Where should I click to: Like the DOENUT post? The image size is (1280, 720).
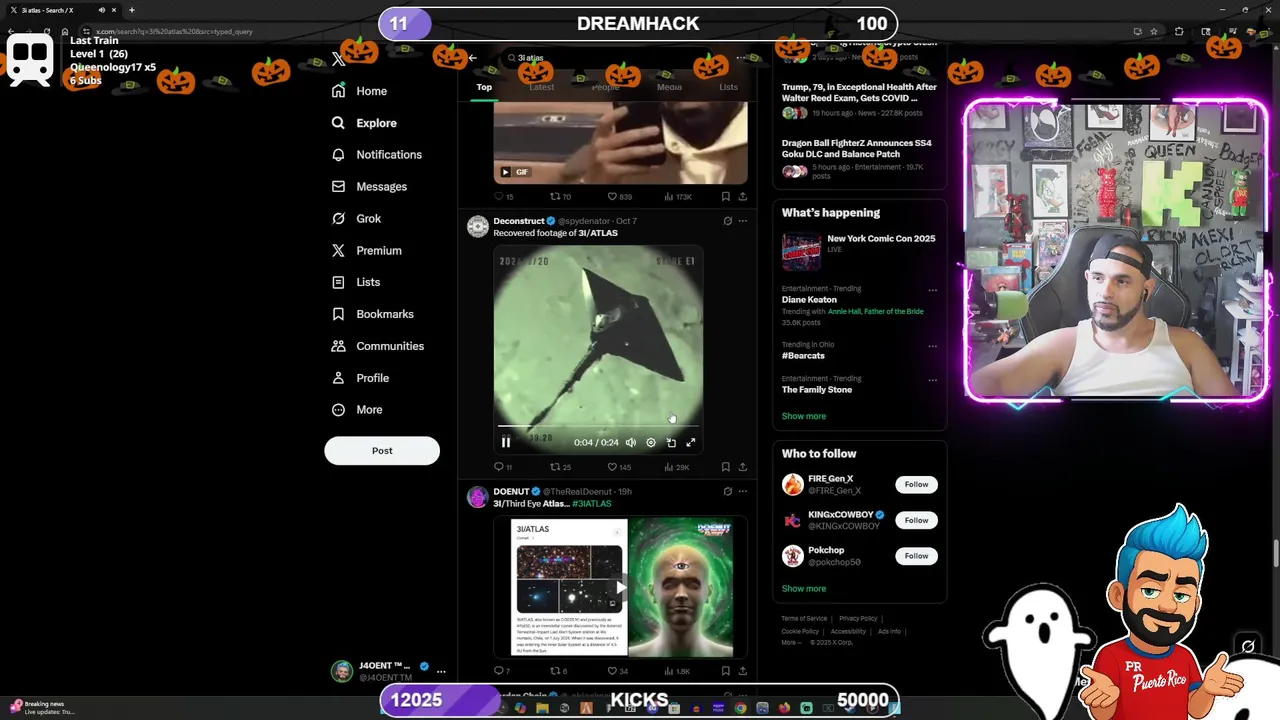618,671
